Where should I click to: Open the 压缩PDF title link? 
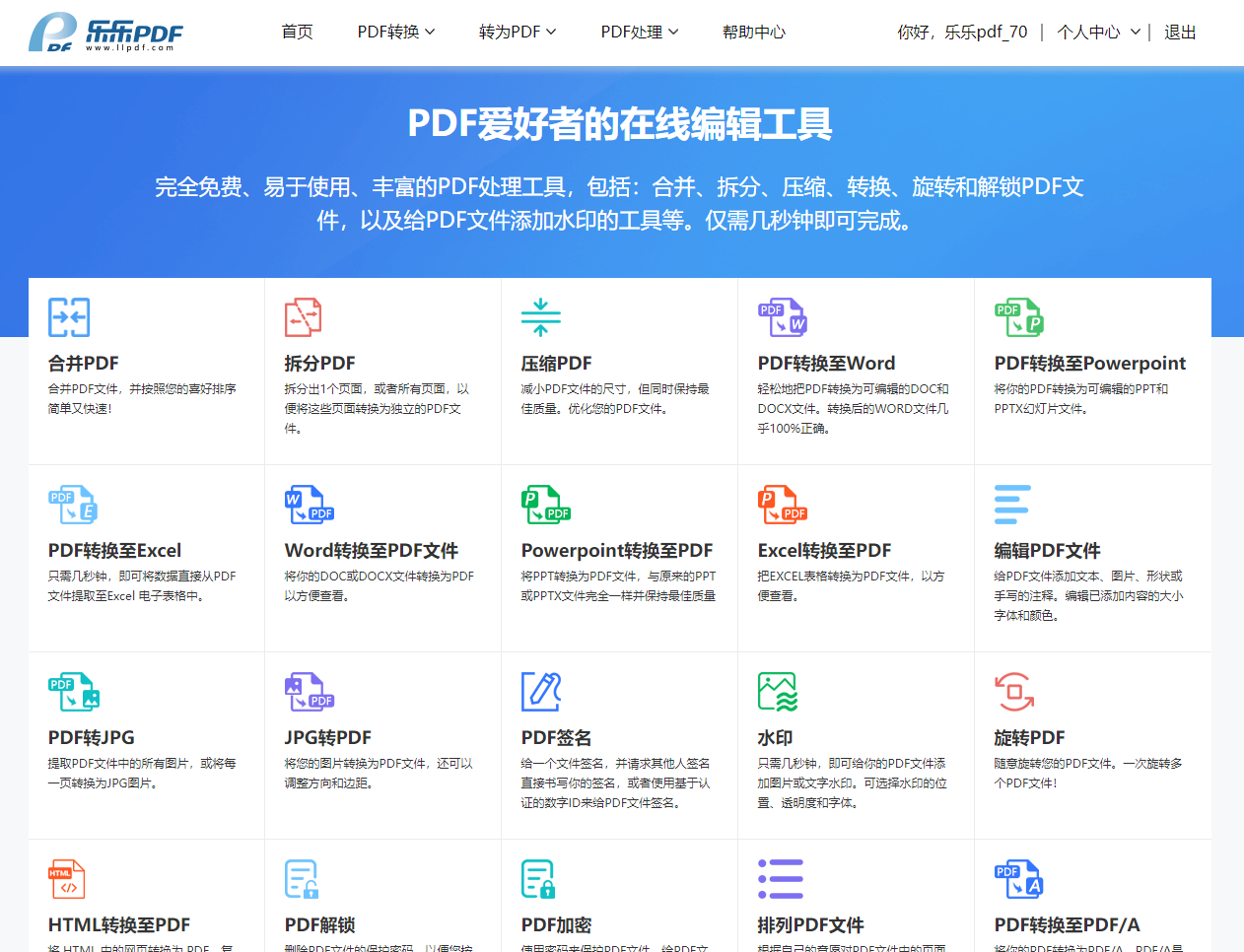(x=557, y=363)
